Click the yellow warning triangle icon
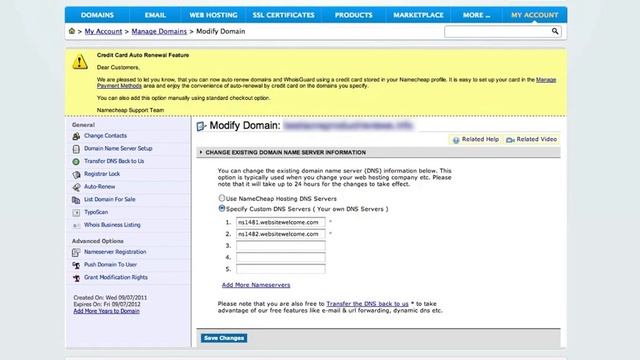Viewport: 640px width, 360px height. 80,62
